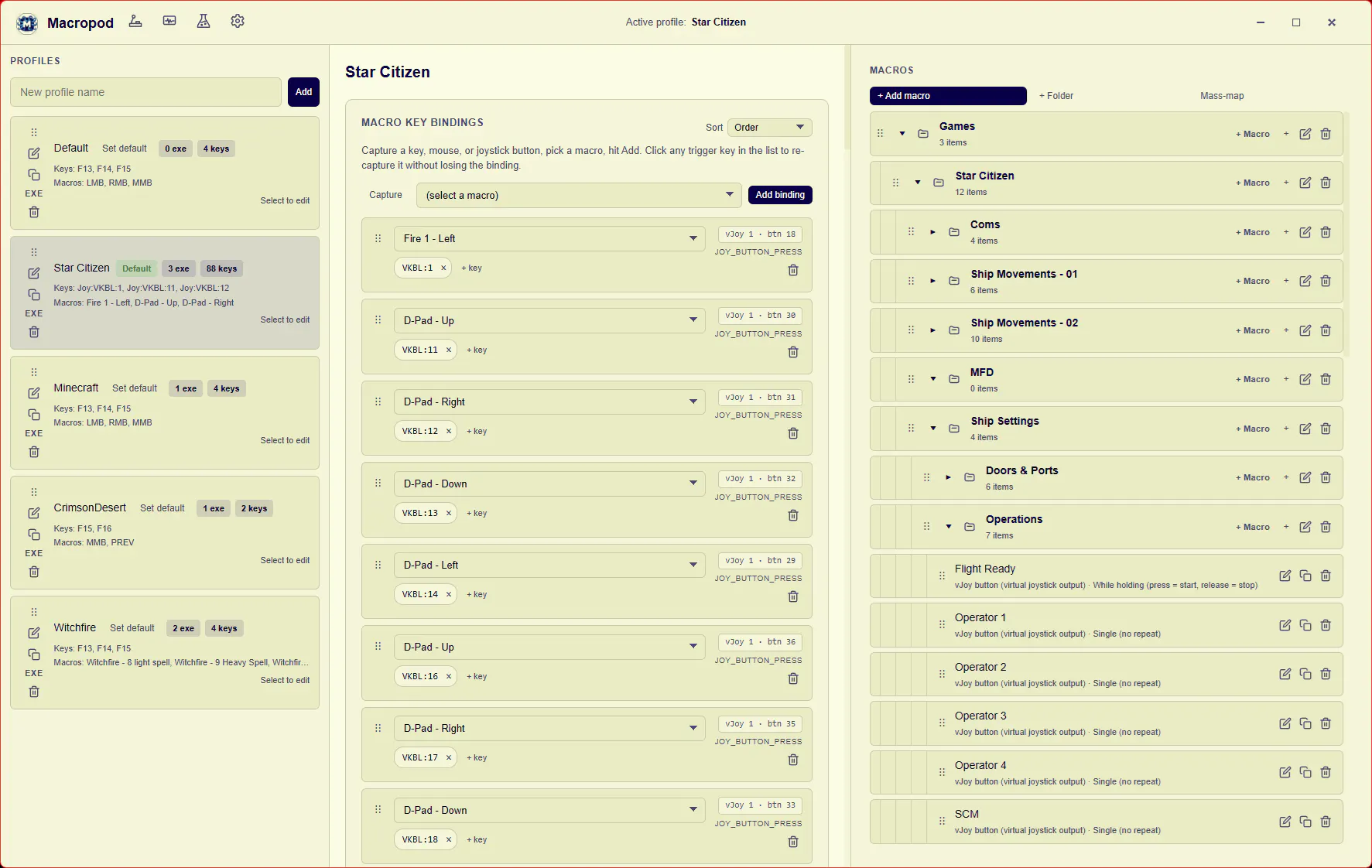This screenshot has height=868, width=1372.
Task: Open the select a macro dropdown
Action: click(x=579, y=195)
